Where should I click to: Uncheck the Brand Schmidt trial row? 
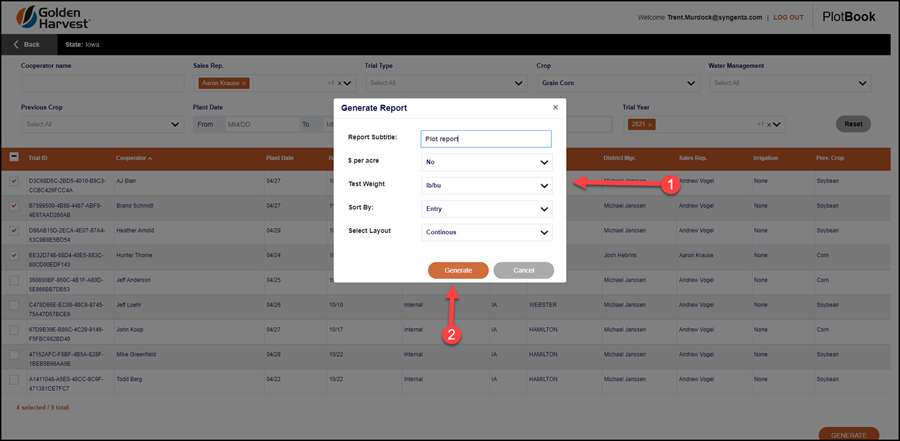(x=14, y=206)
